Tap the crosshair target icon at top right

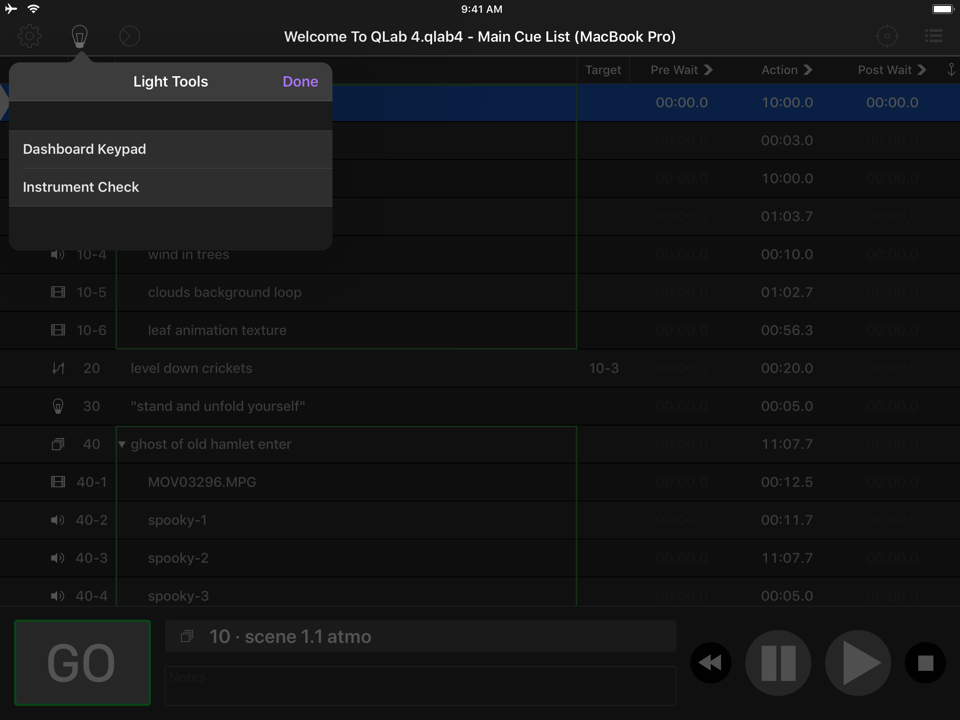tap(886, 37)
